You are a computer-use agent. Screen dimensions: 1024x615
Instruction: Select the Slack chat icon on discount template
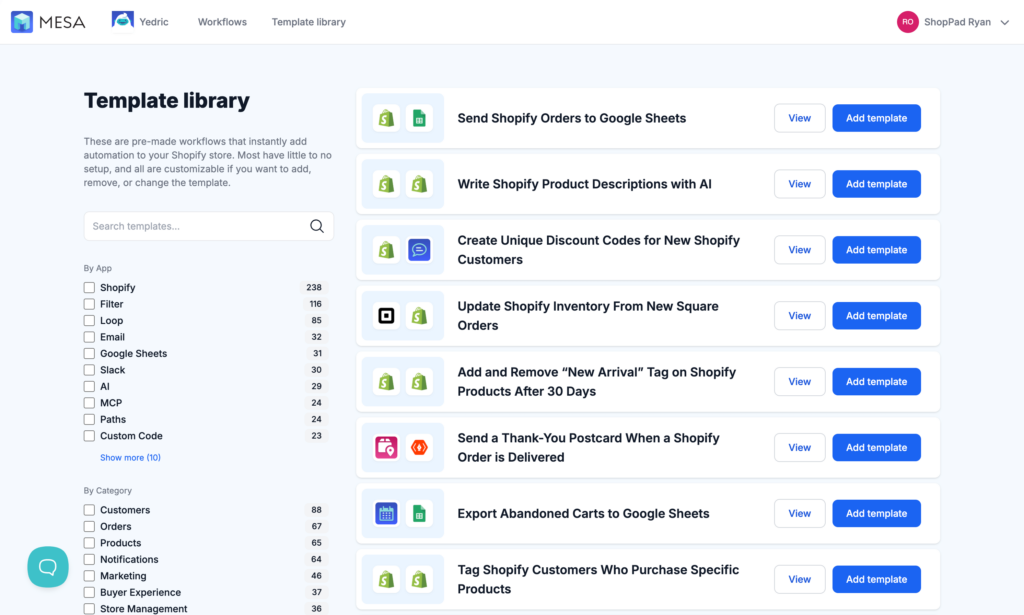[418, 249]
